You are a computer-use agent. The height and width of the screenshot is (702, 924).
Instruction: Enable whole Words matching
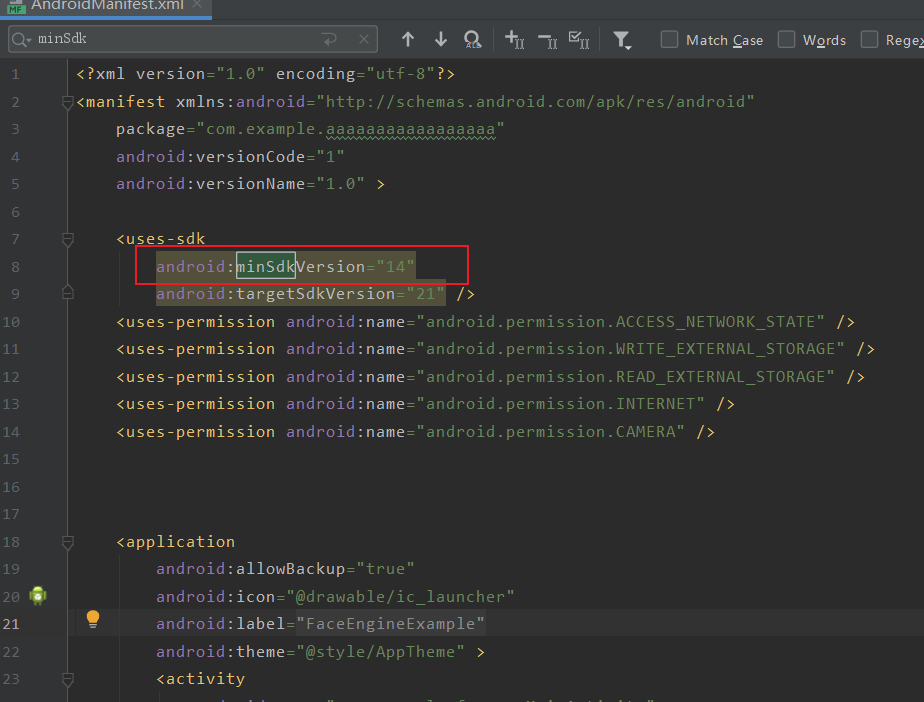coord(786,39)
